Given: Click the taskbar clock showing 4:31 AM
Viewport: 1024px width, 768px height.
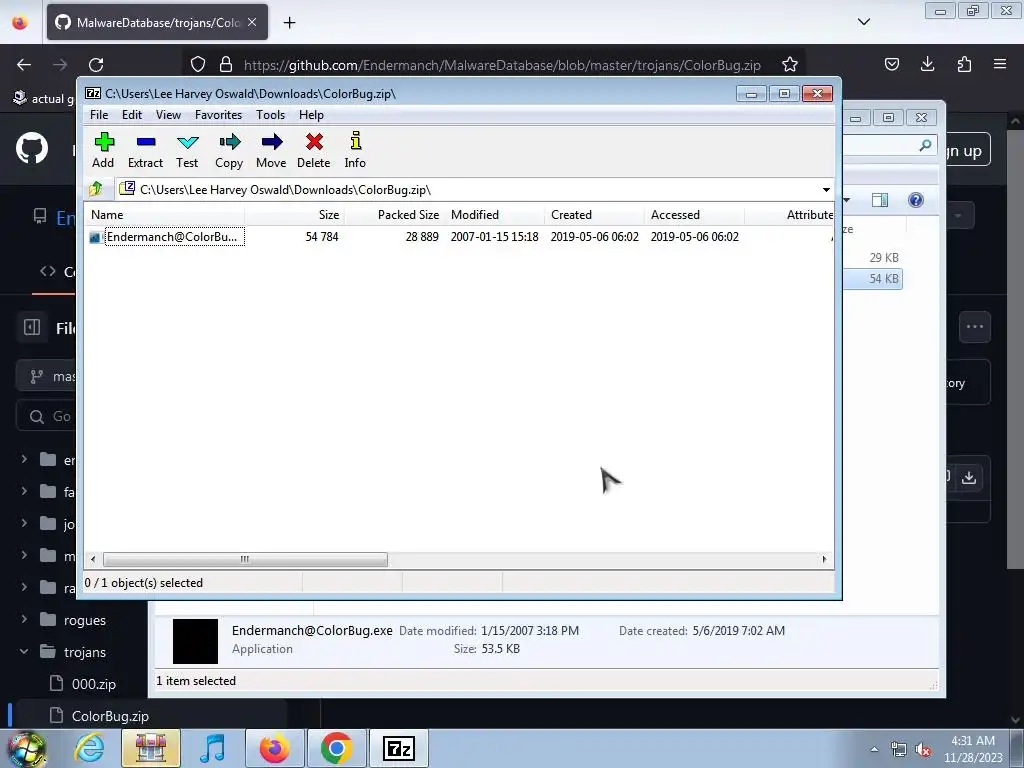Looking at the screenshot, I should [973, 749].
